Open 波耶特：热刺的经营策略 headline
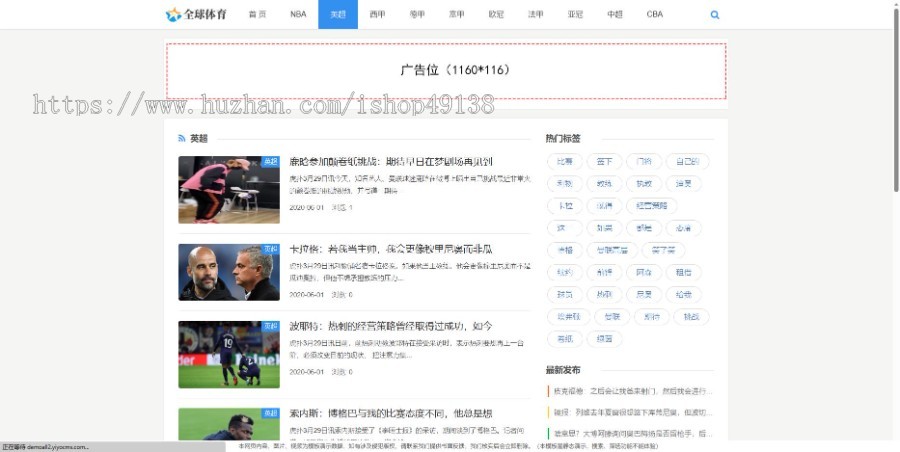Image resolution: width=900 pixels, height=452 pixels. (391, 326)
